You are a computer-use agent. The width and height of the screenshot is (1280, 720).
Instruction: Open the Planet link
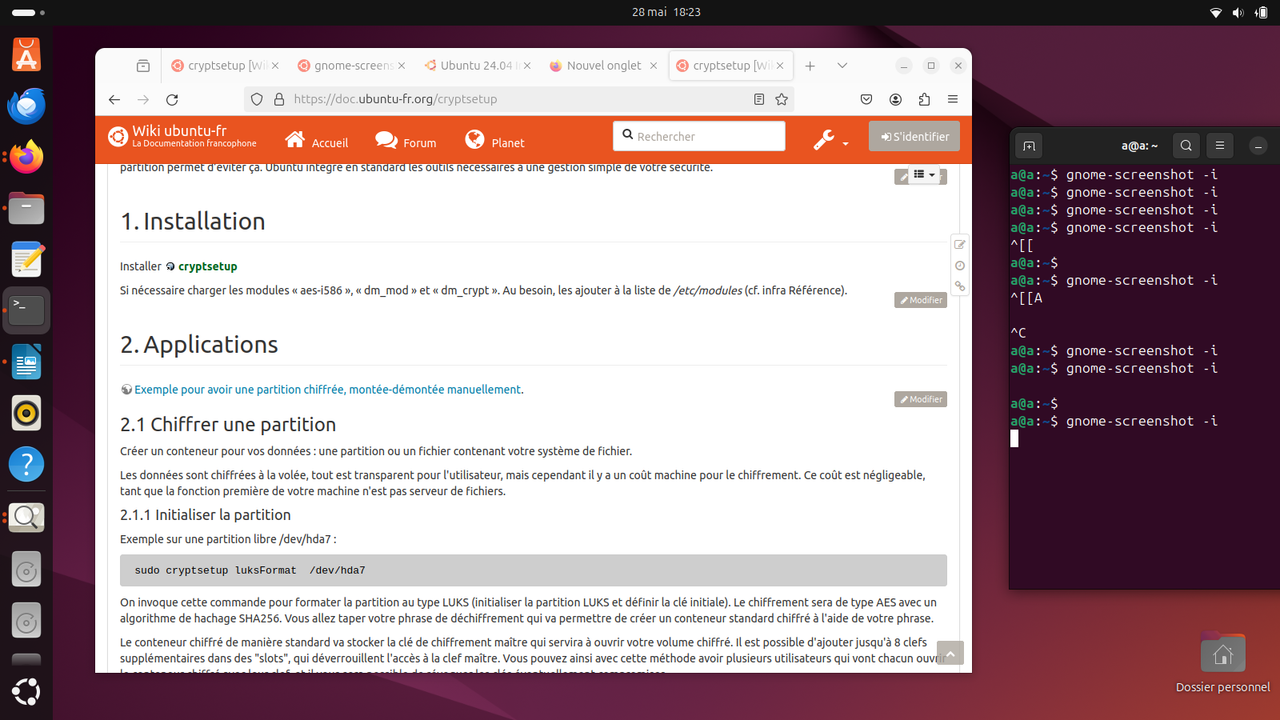(x=495, y=141)
